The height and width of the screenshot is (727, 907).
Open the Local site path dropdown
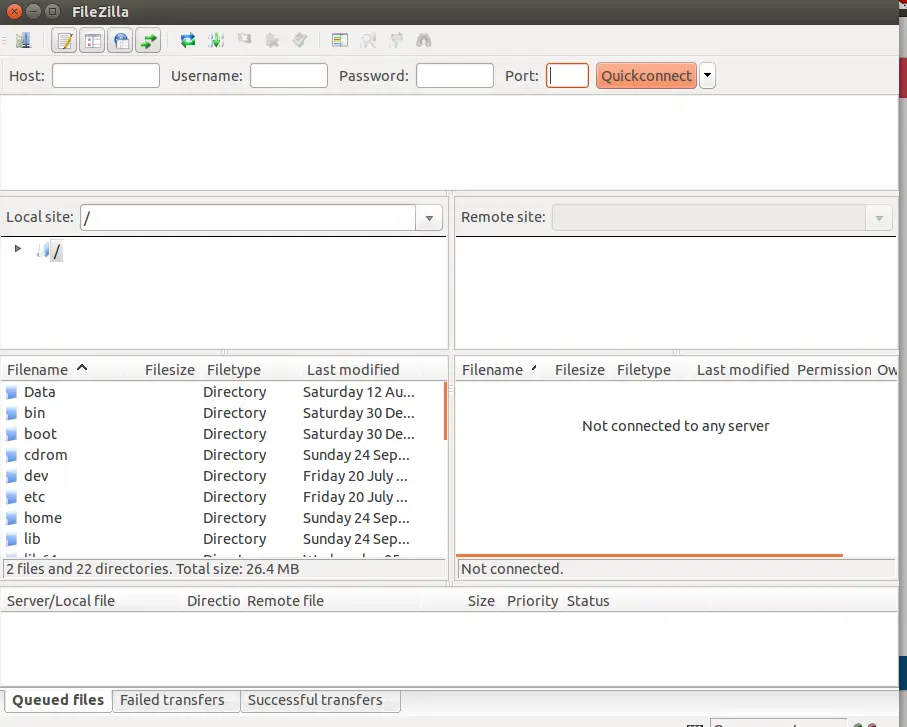click(429, 218)
